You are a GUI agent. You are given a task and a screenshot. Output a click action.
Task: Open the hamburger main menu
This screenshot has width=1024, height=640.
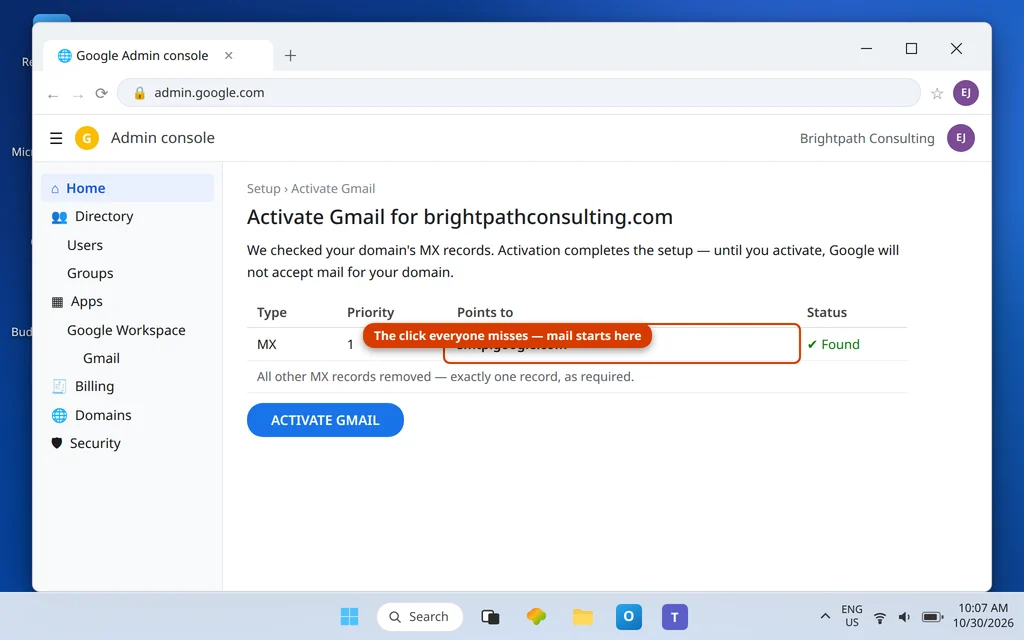pos(56,138)
